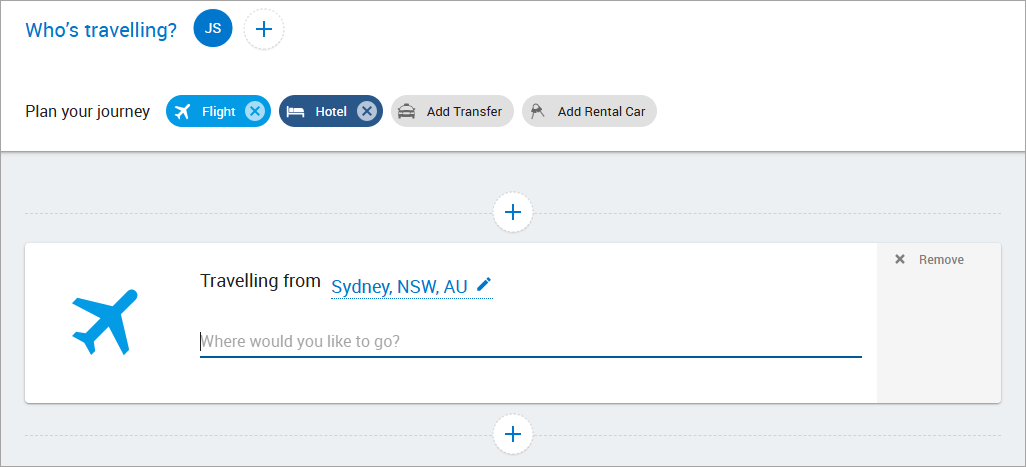1026x467 pixels.
Task: Open the Sydney, NSW, AU origin link
Action: pos(399,286)
